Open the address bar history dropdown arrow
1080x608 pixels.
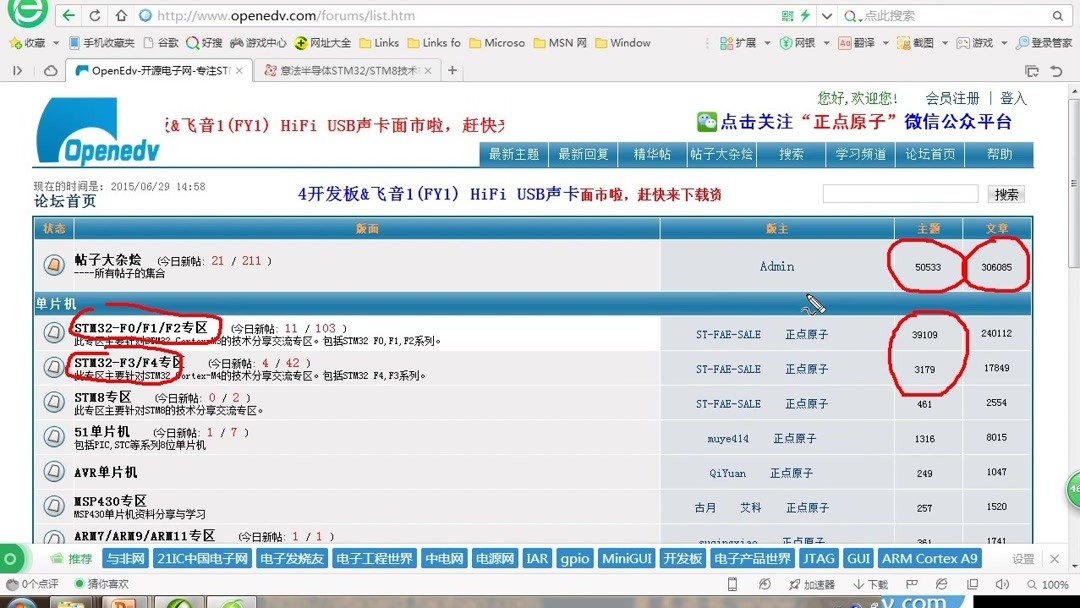click(827, 15)
